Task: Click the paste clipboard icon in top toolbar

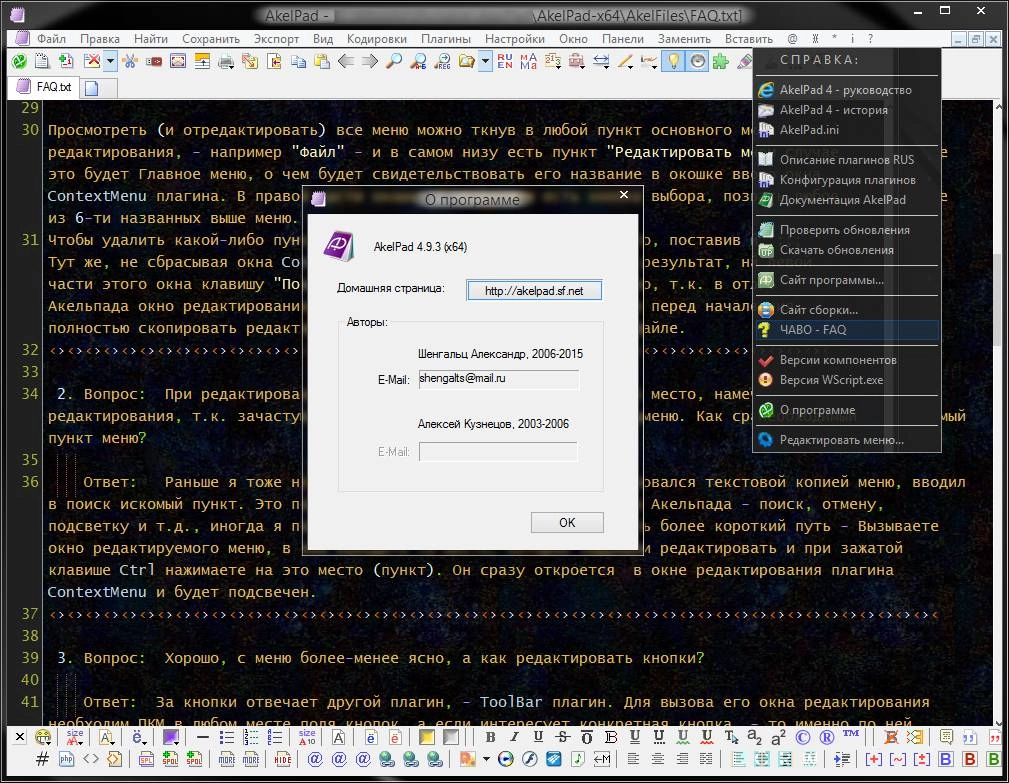Action: click(322, 61)
